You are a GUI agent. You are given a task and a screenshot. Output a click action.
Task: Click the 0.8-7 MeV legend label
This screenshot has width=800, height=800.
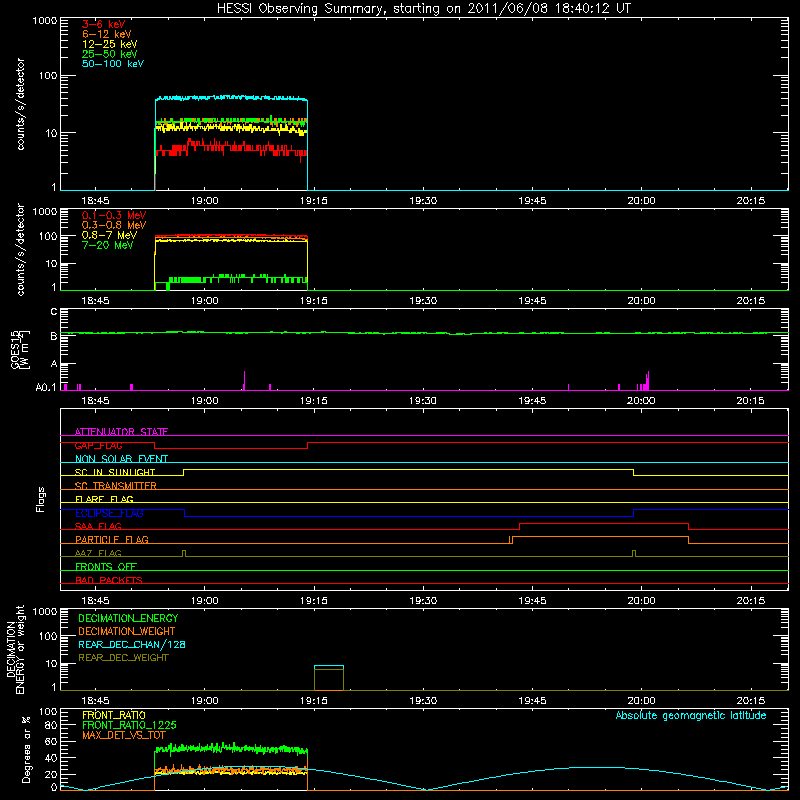coord(109,235)
